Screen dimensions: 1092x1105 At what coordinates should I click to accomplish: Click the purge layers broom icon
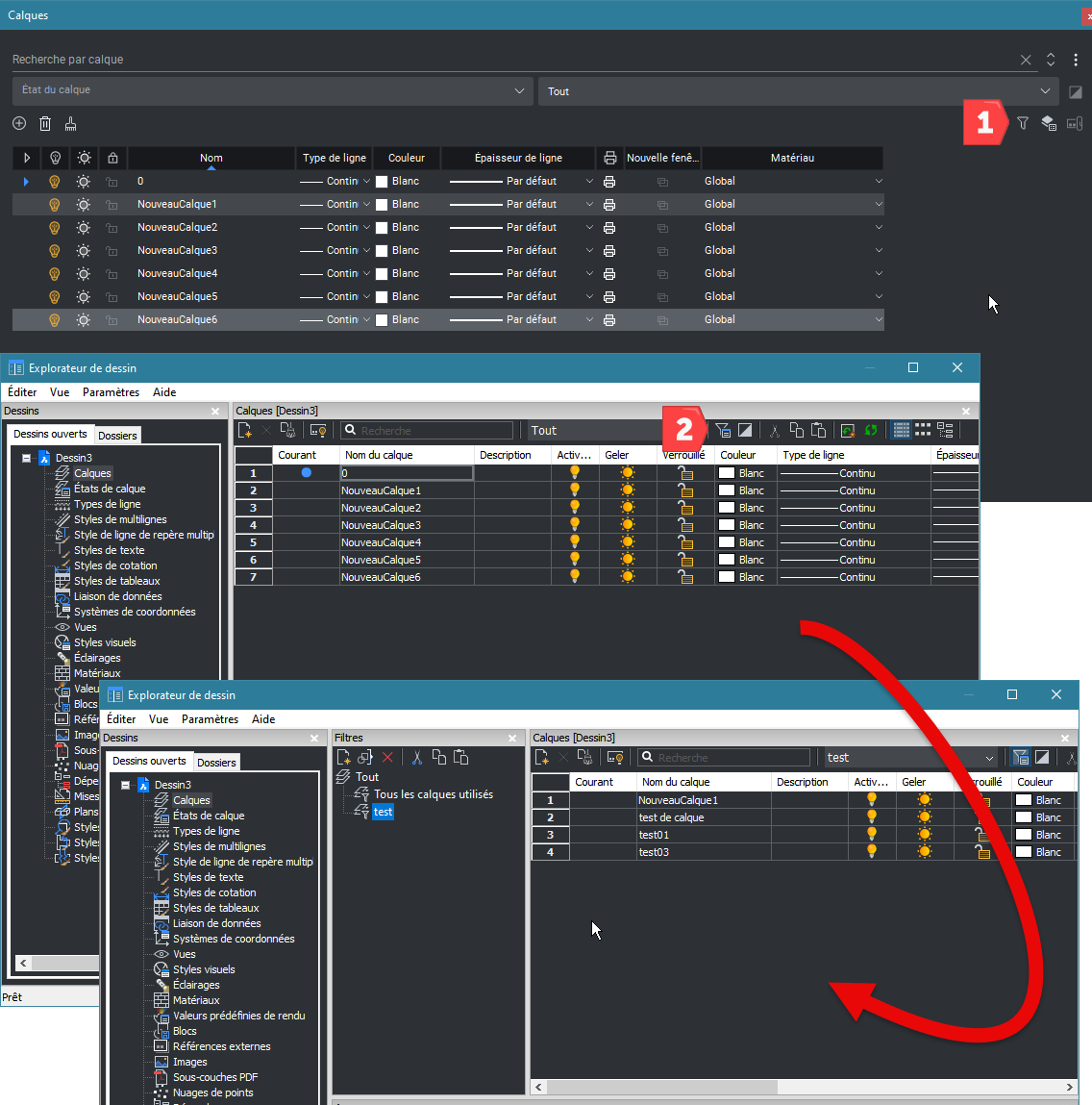tap(70, 123)
